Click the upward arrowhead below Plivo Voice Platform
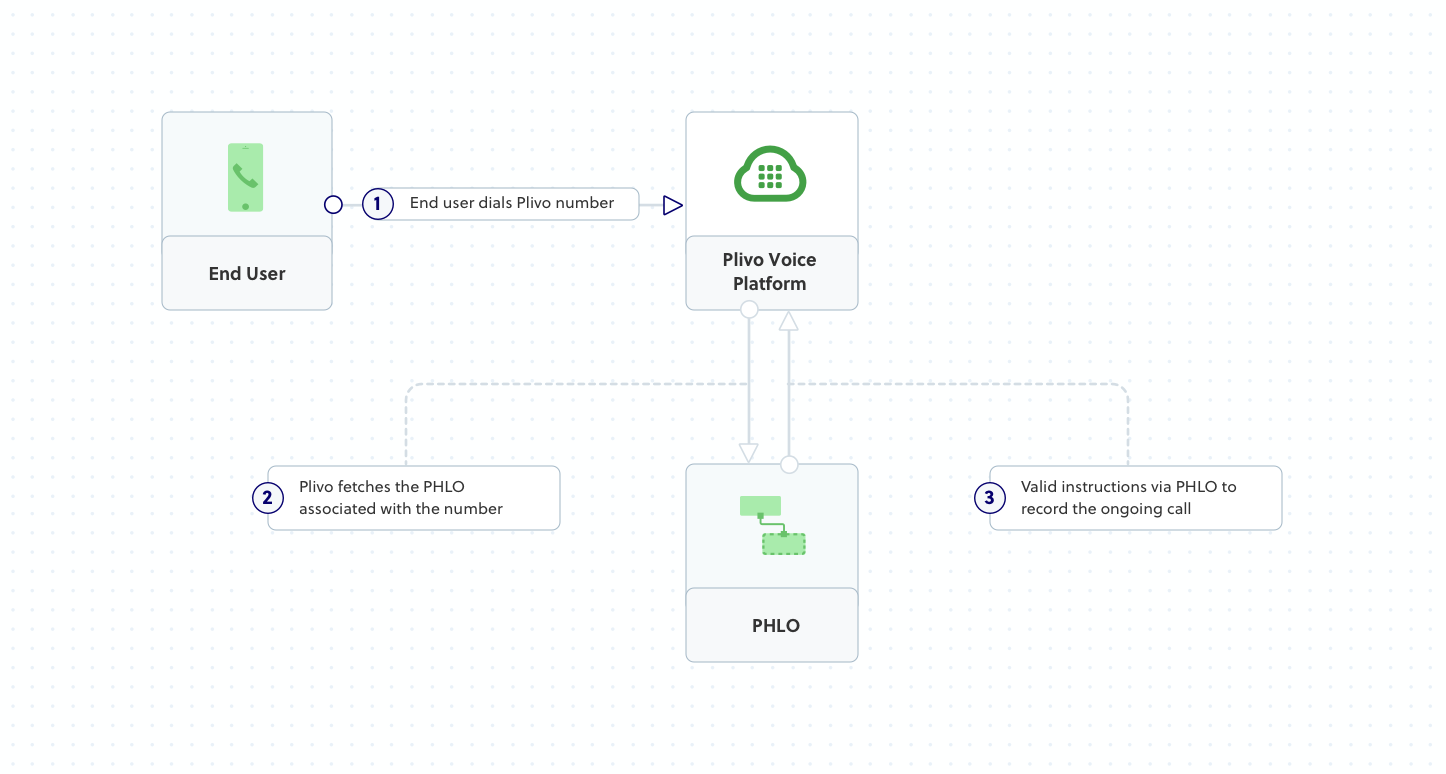 pos(788,321)
